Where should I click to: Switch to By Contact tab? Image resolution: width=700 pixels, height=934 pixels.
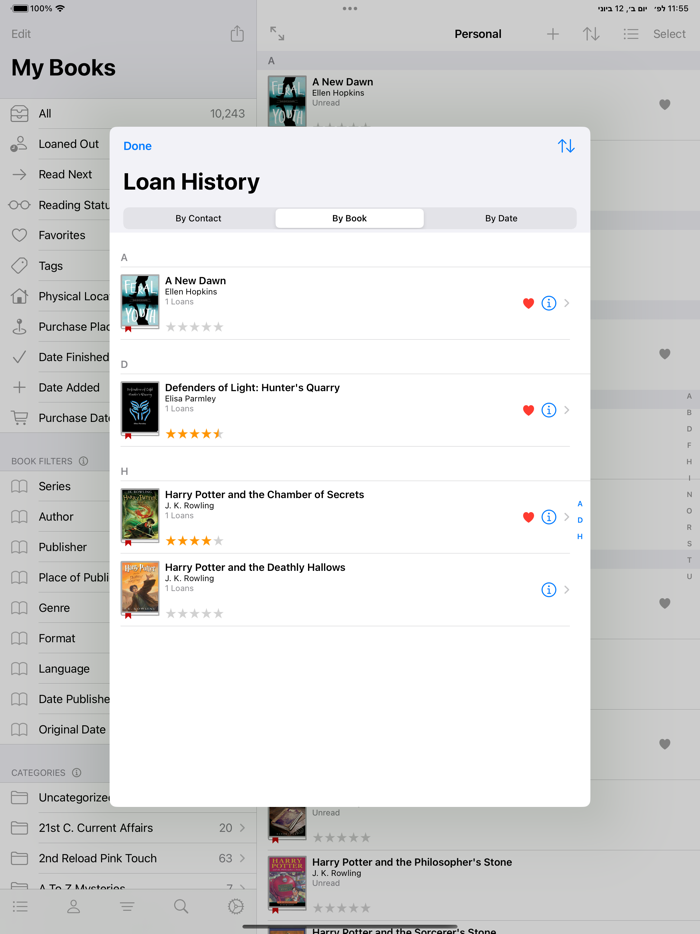[198, 219]
